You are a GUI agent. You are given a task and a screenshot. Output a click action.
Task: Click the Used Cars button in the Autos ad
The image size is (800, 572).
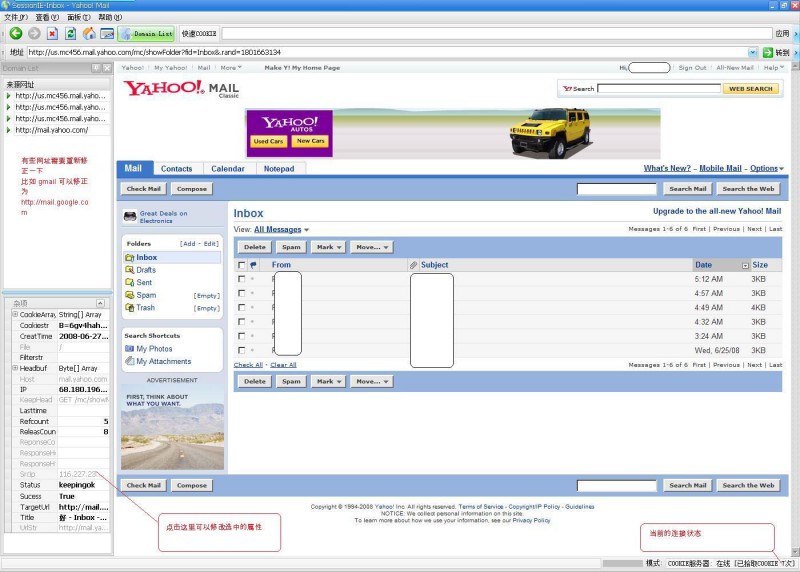point(268,141)
